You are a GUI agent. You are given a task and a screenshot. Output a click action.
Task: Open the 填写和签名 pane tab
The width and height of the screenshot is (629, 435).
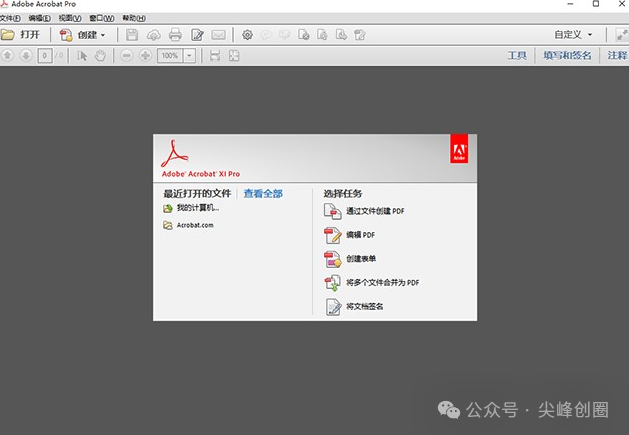[x=567, y=55]
